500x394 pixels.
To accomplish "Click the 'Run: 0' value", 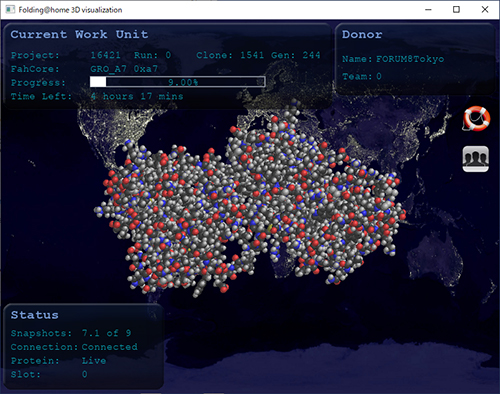I will click(x=152, y=55).
